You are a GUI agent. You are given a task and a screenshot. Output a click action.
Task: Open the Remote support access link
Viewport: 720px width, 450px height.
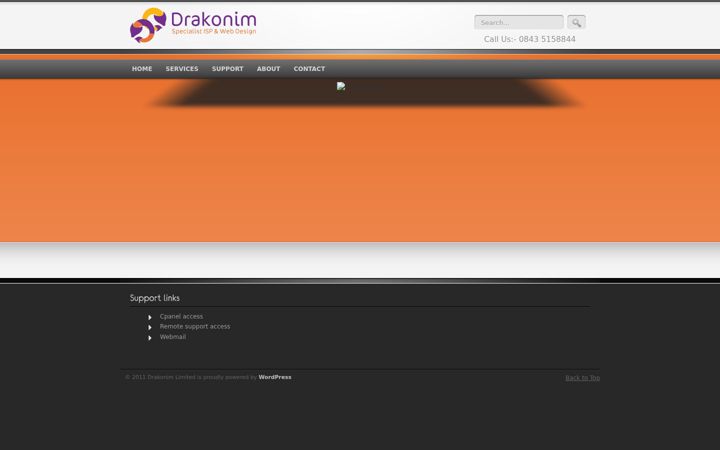click(x=195, y=326)
